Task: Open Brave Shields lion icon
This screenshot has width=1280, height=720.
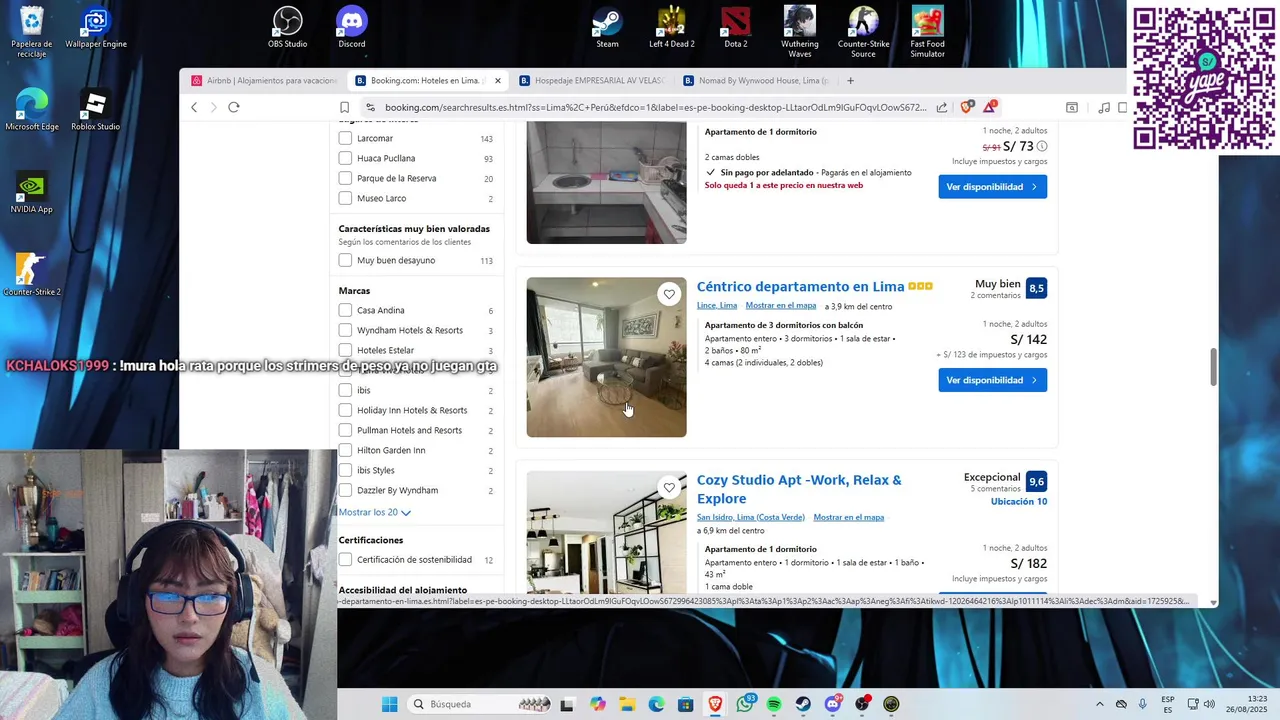Action: pyautogui.click(x=966, y=107)
